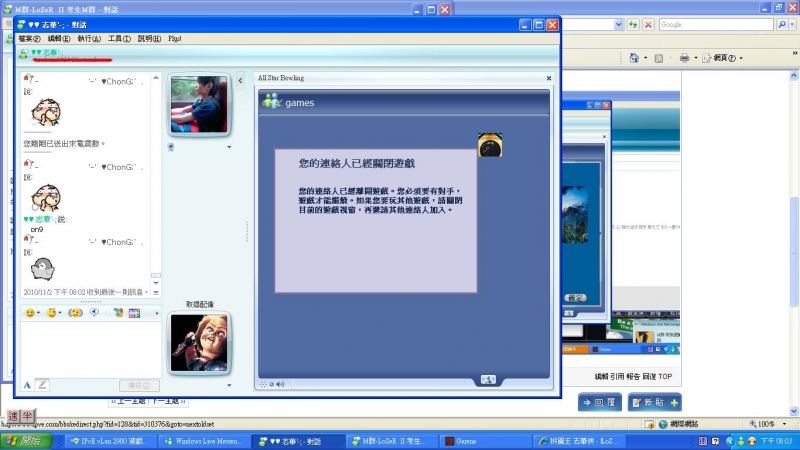Click the RSS feeds icon
Image resolution: width=800 pixels, height=450 pixels.
pyautogui.click(x=659, y=58)
